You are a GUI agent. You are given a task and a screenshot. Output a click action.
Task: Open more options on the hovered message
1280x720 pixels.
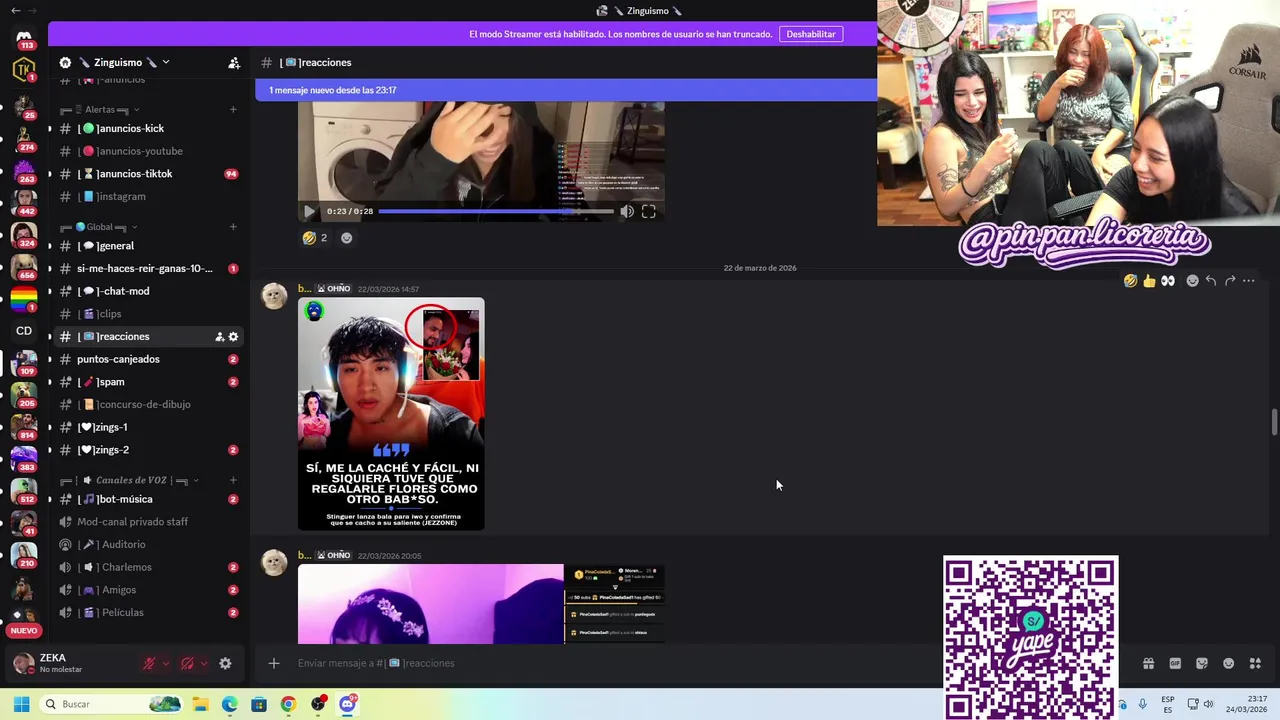click(1249, 281)
